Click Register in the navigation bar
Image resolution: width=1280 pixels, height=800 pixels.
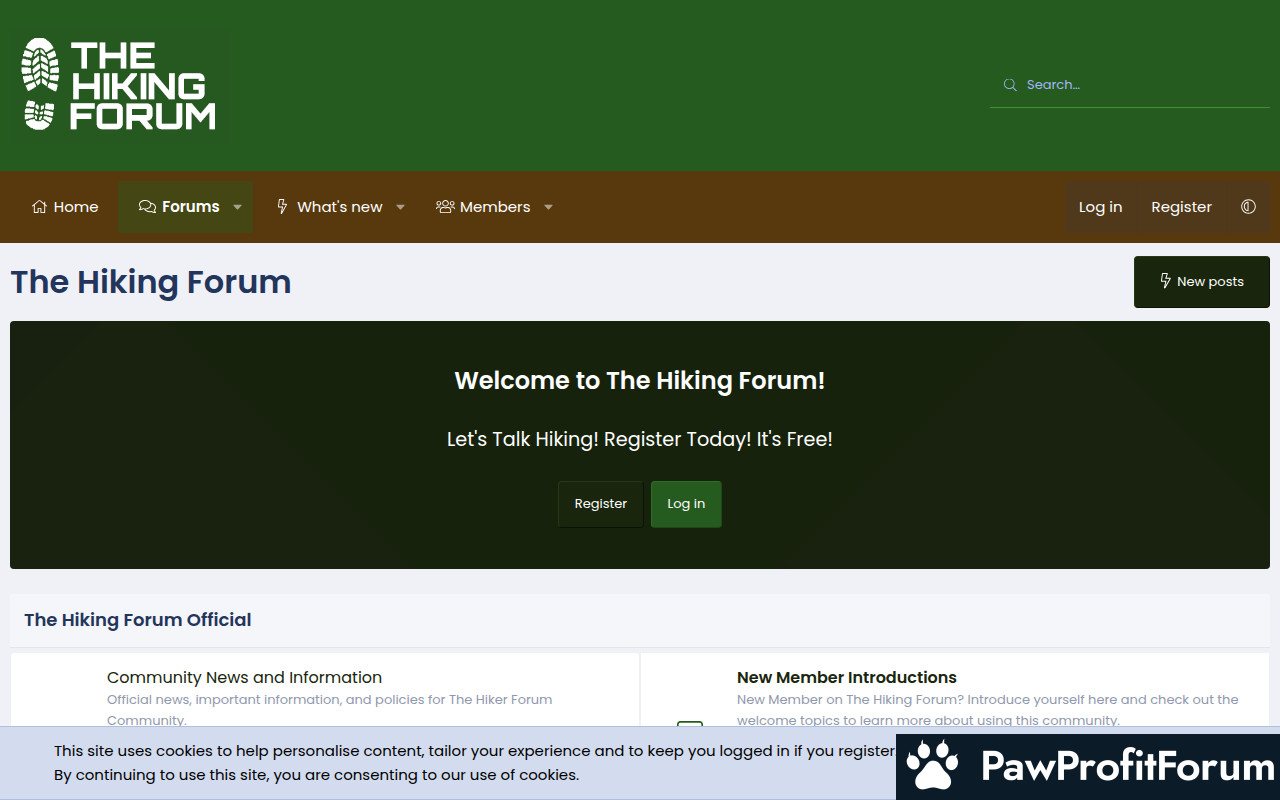pos(1181,207)
